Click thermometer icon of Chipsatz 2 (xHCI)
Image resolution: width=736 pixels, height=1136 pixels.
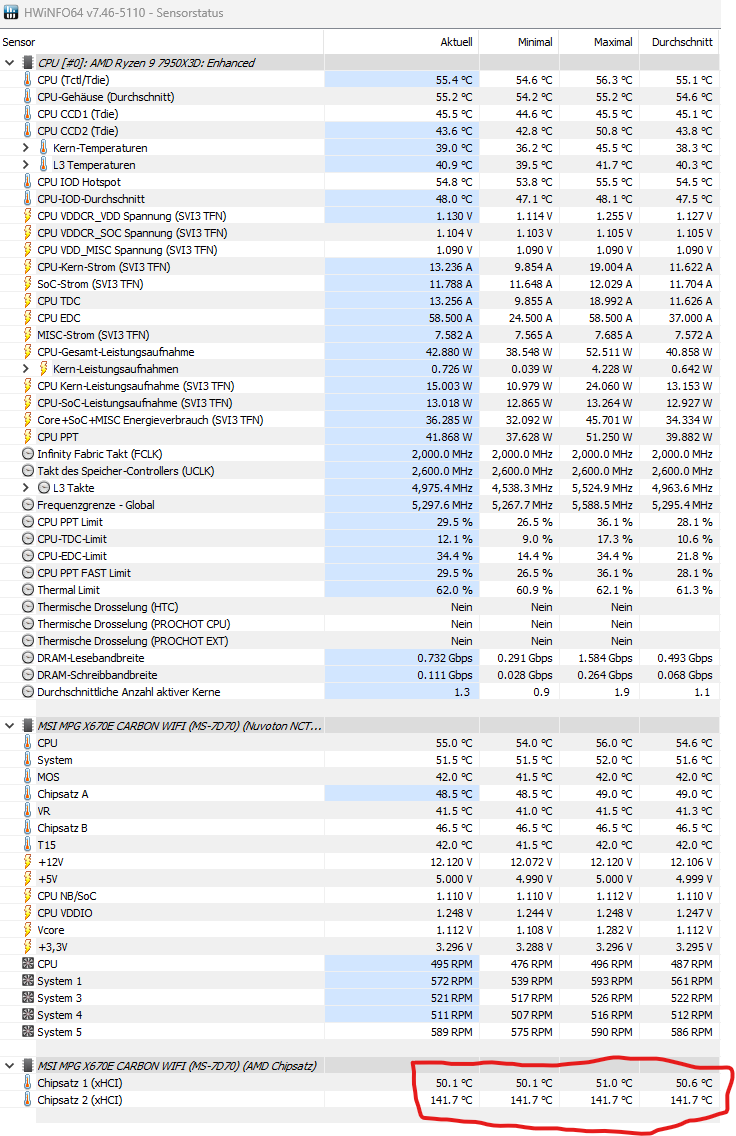coord(28,1100)
